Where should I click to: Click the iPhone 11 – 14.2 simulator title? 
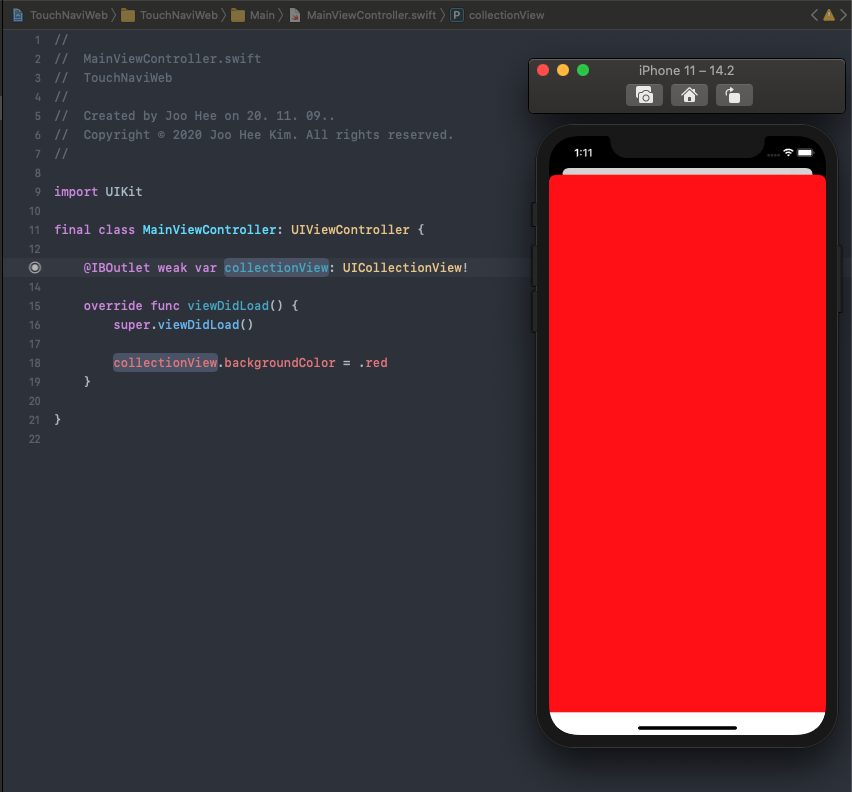(686, 70)
